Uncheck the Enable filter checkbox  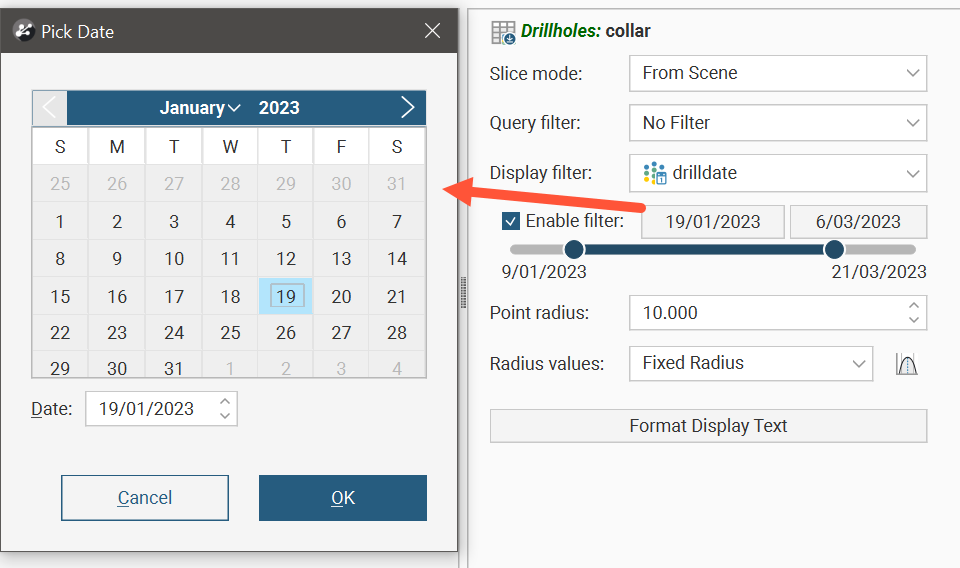511,221
